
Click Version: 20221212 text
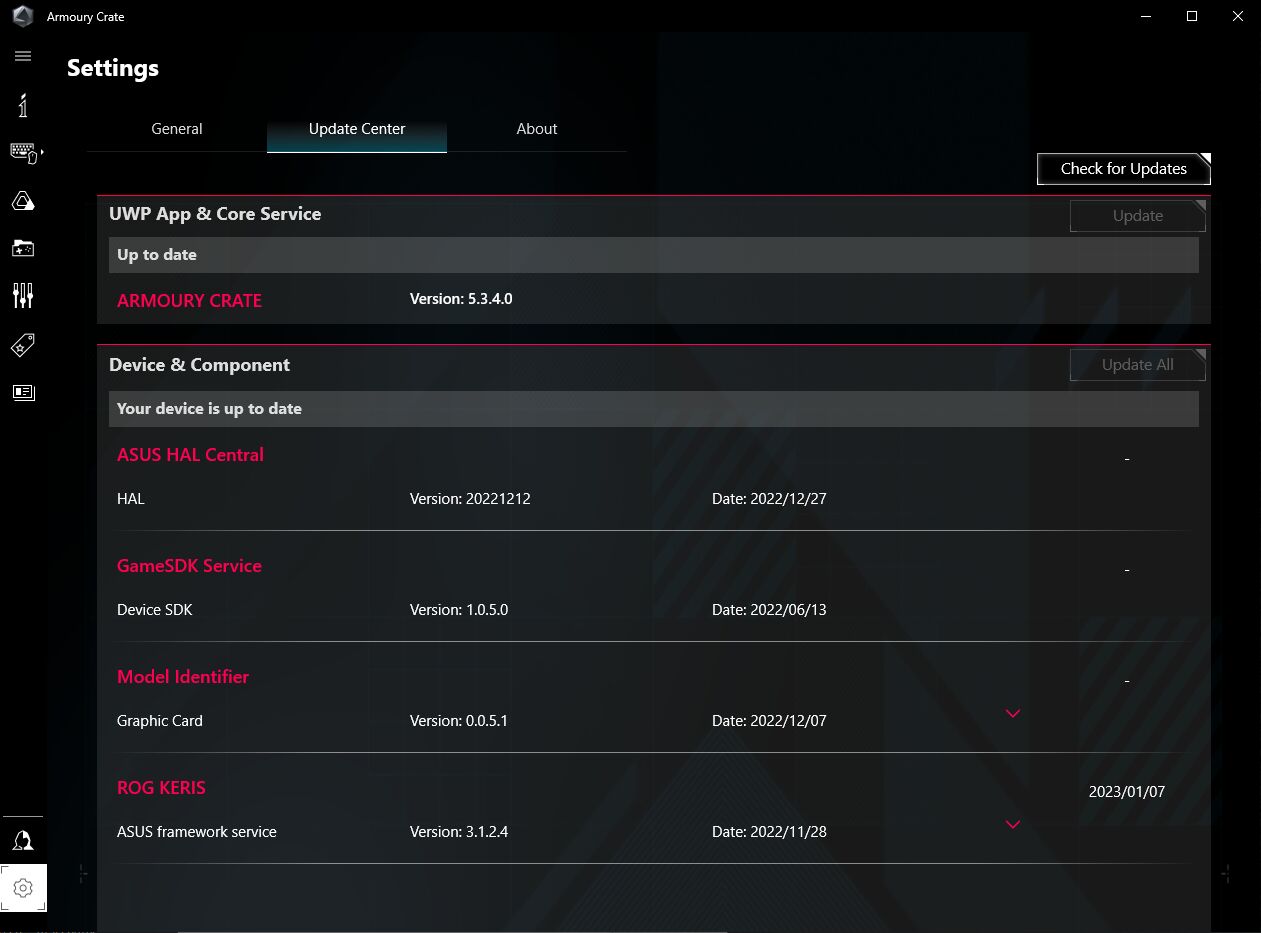[x=470, y=498]
